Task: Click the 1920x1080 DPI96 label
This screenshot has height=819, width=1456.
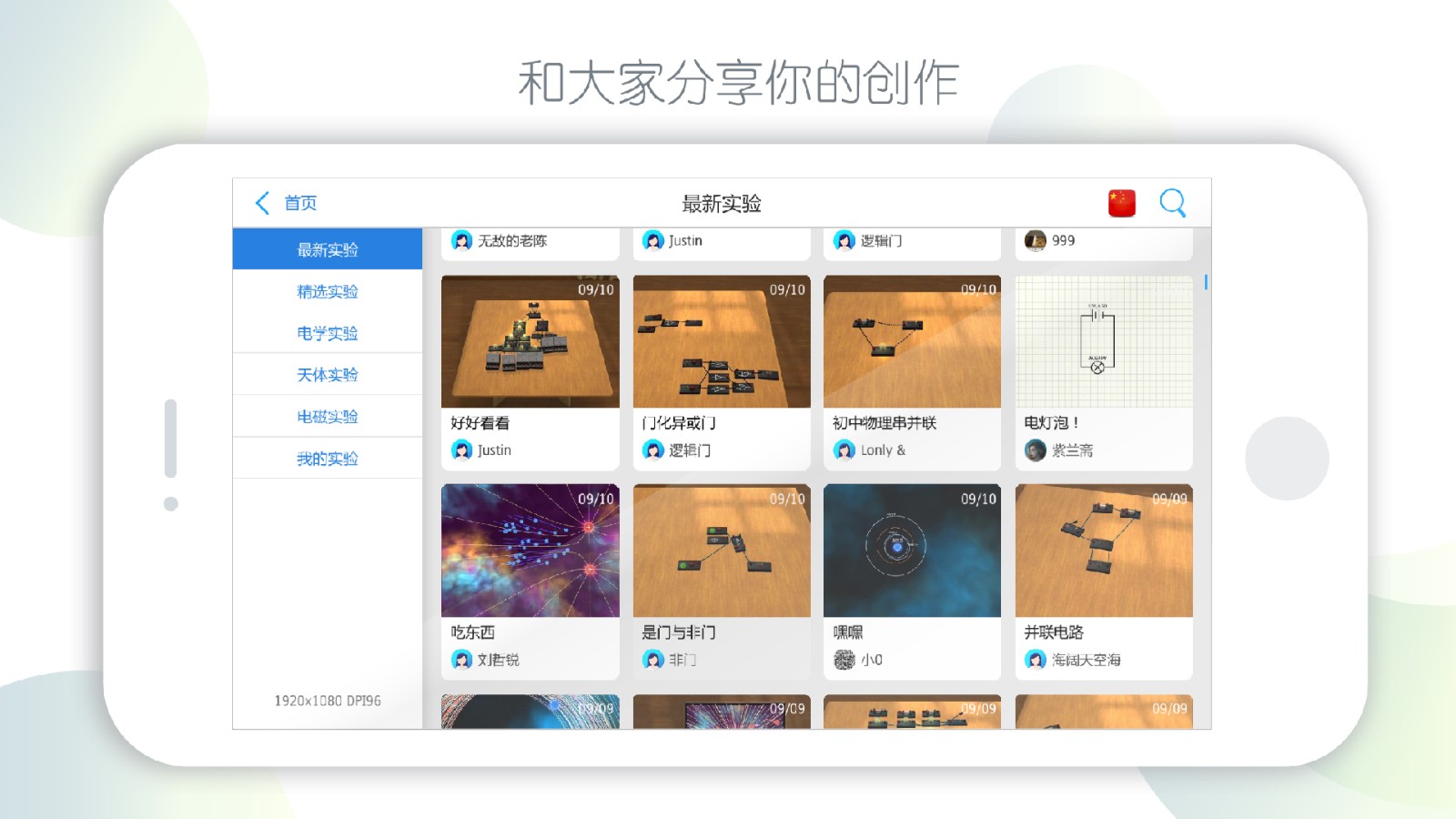Action: (327, 700)
